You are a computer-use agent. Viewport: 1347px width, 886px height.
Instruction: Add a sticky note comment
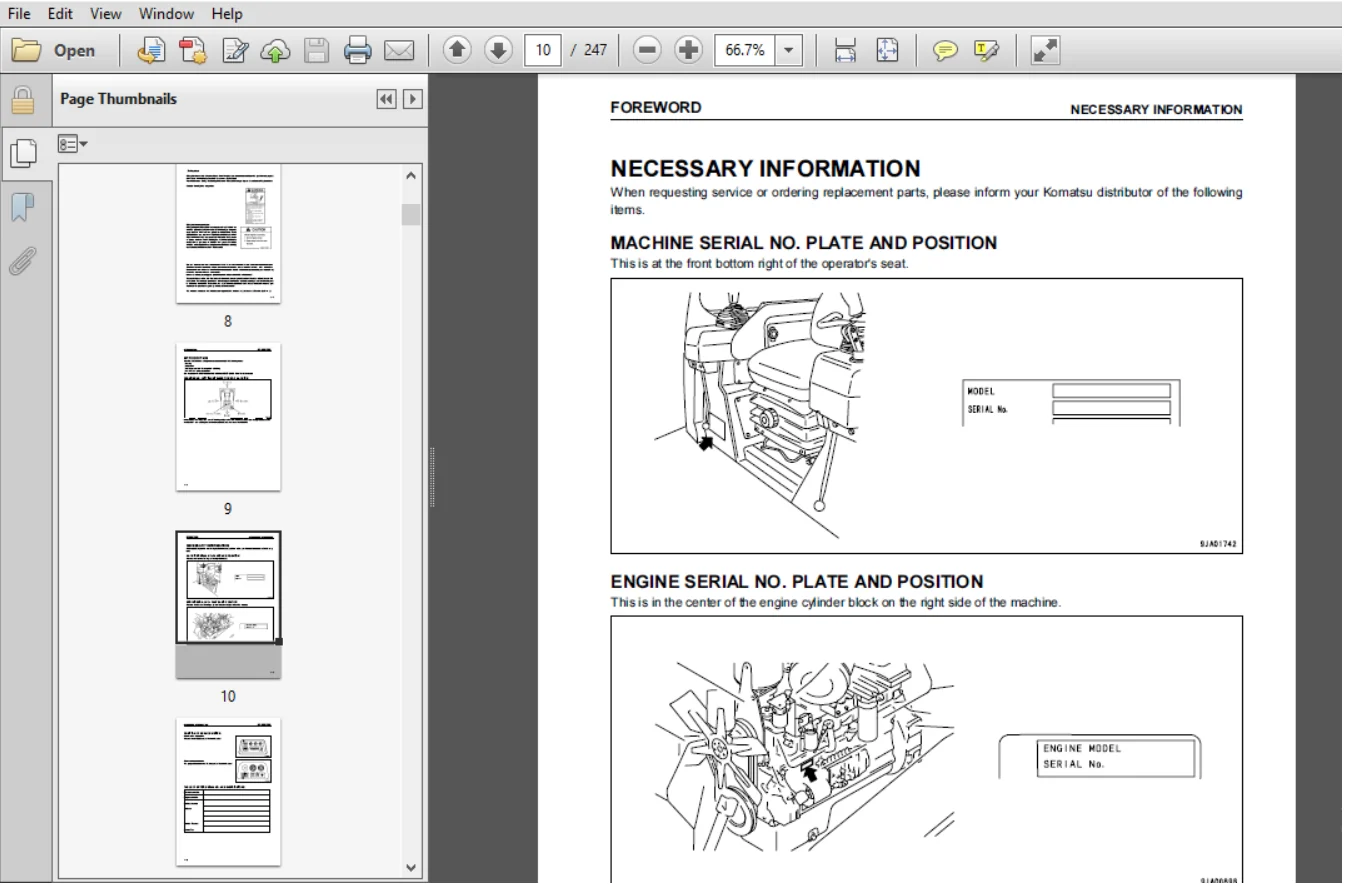click(x=945, y=50)
